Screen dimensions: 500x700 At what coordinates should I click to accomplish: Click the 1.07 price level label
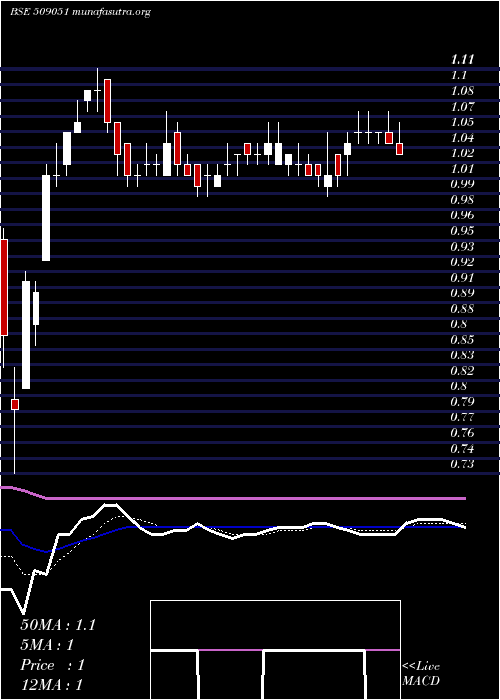pyautogui.click(x=462, y=106)
